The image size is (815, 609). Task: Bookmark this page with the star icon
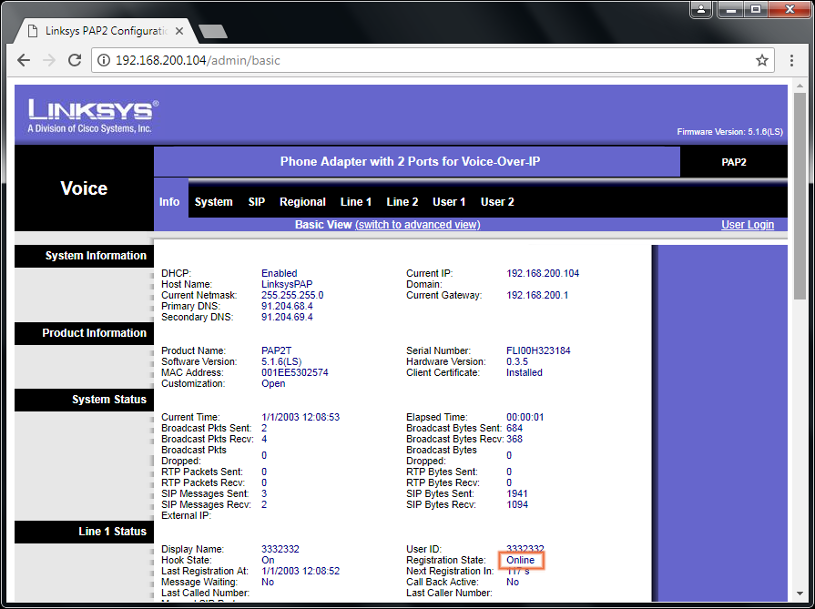tap(762, 60)
